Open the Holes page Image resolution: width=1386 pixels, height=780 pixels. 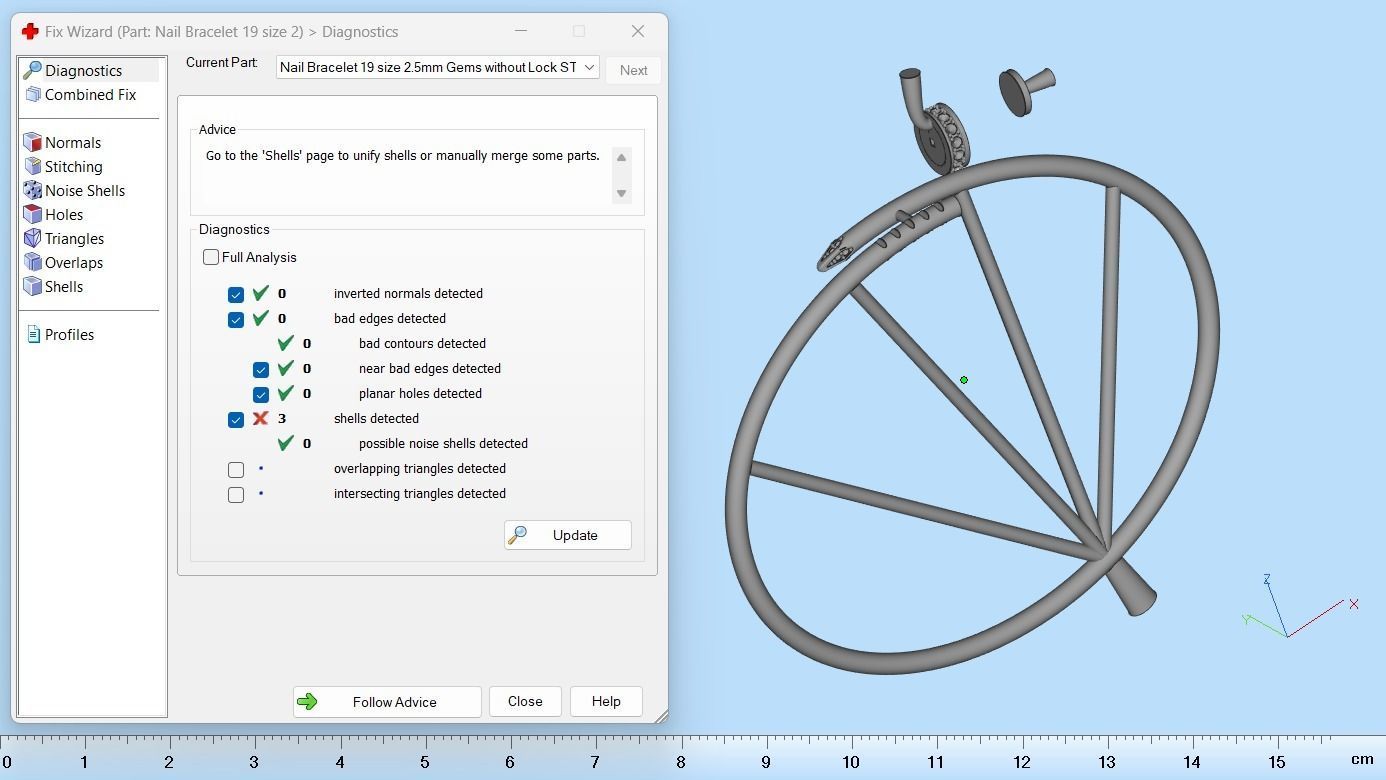click(x=63, y=214)
